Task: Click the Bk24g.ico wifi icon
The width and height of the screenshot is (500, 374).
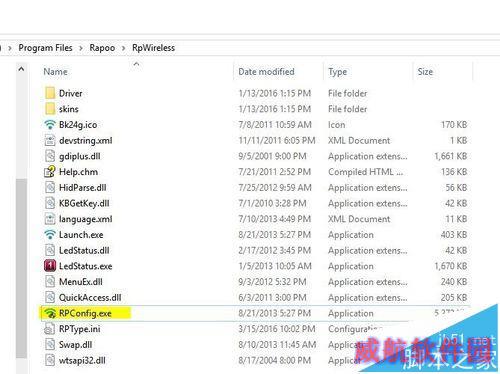Action: point(50,125)
